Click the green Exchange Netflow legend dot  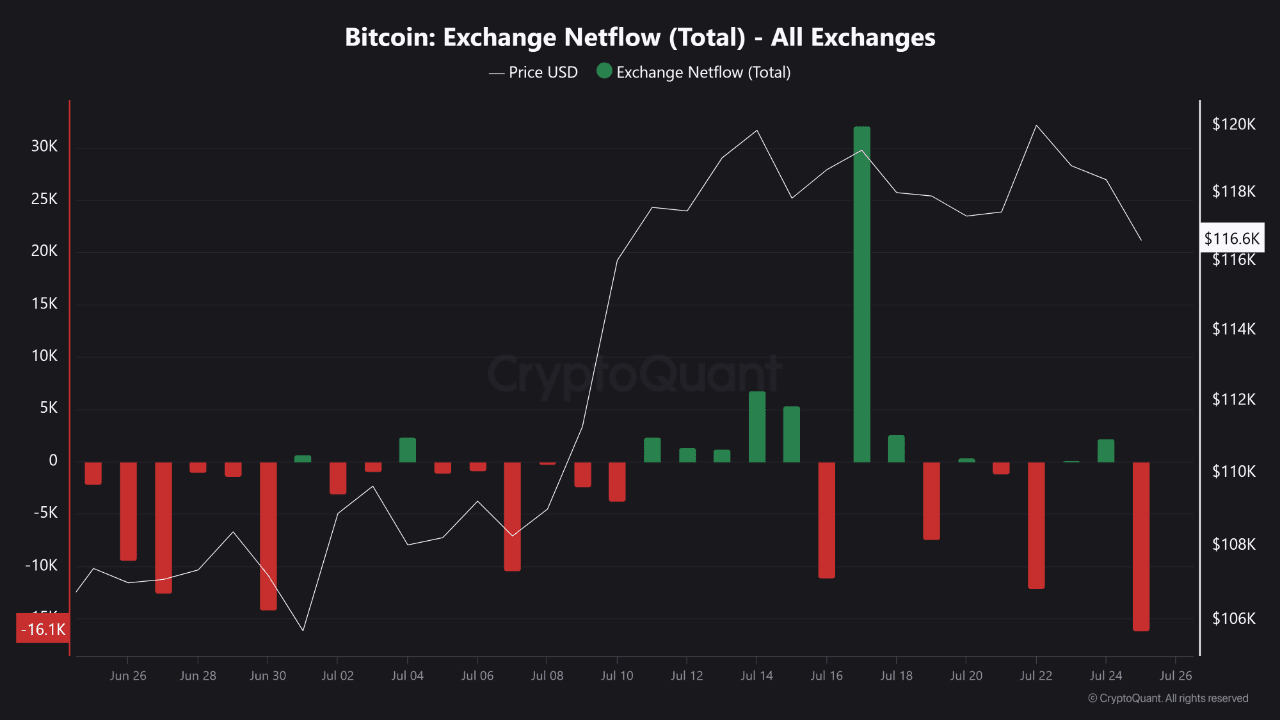coord(604,71)
